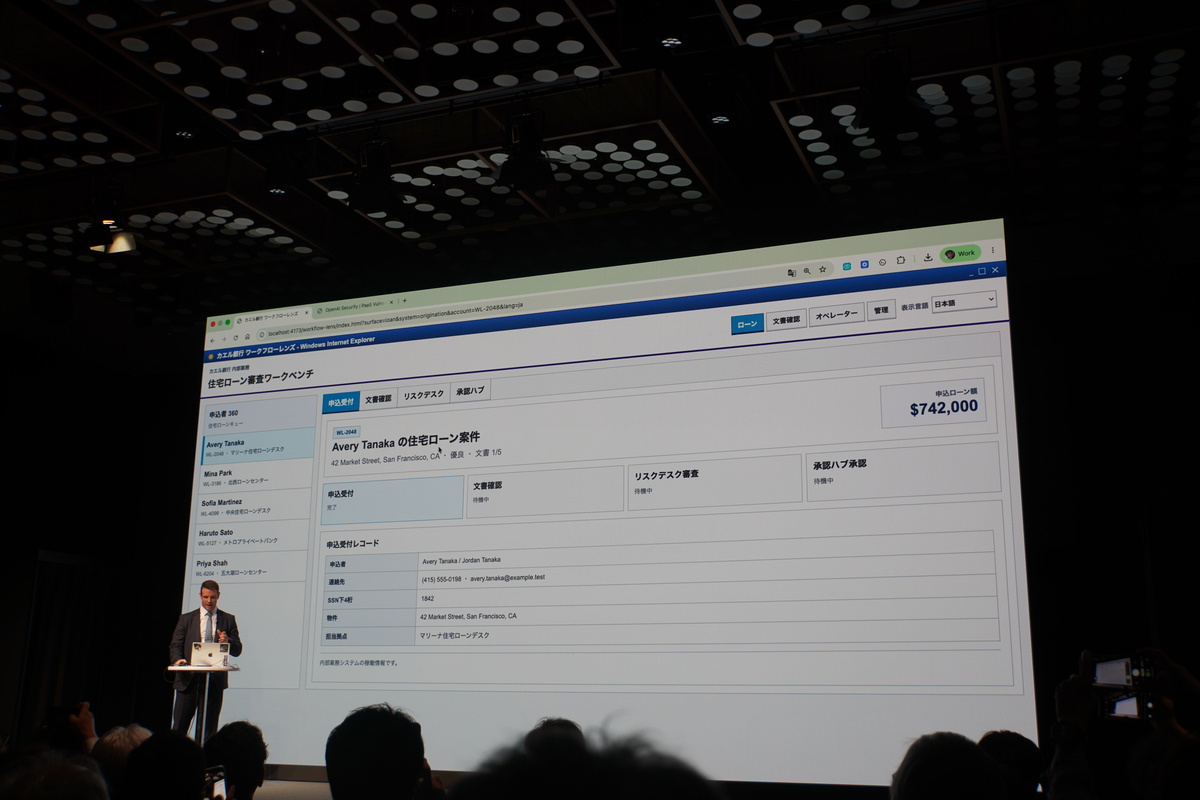Open a new tab with the plus icon

click(405, 300)
